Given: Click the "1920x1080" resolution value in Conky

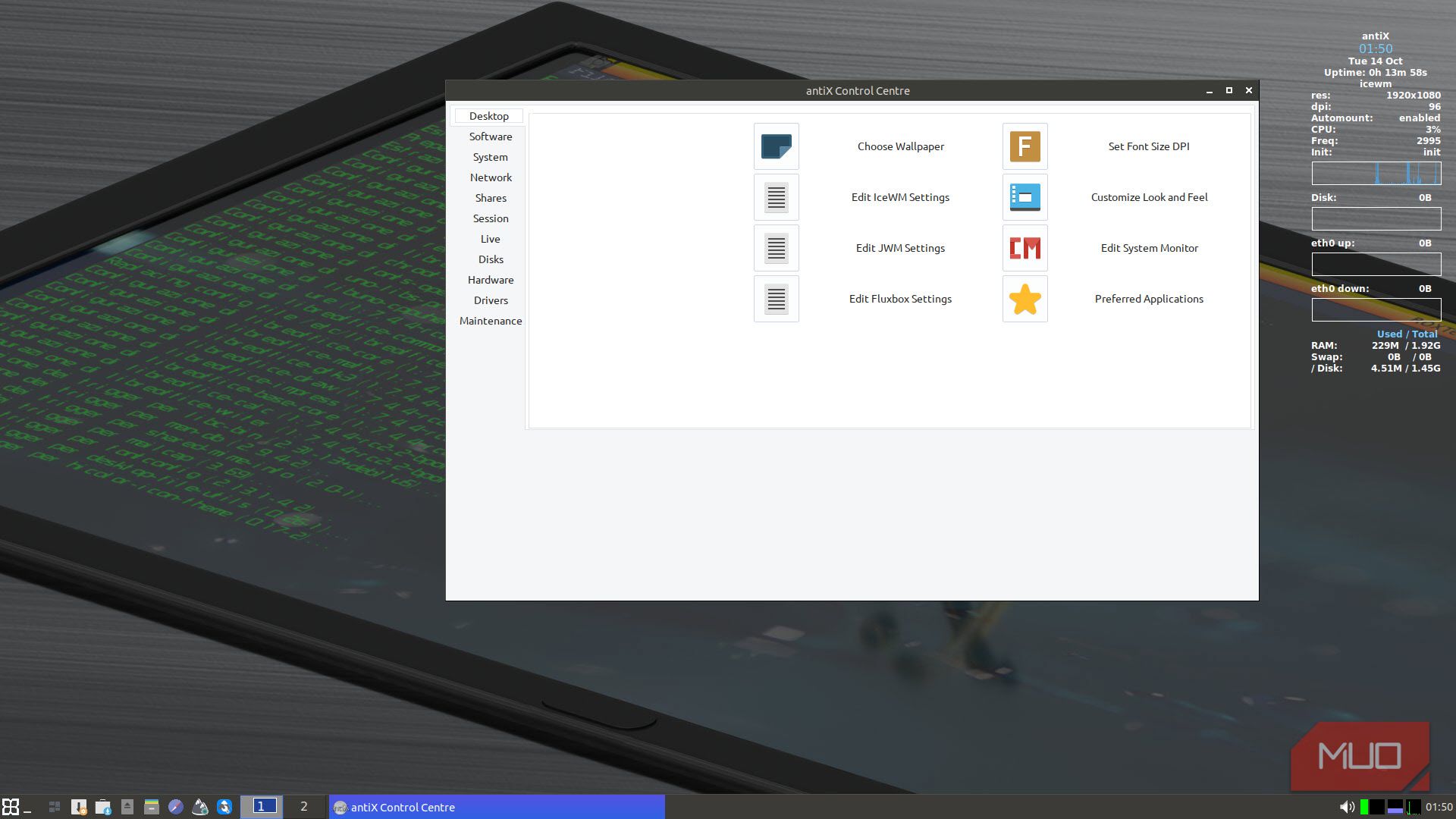Looking at the screenshot, I should click(1414, 96).
